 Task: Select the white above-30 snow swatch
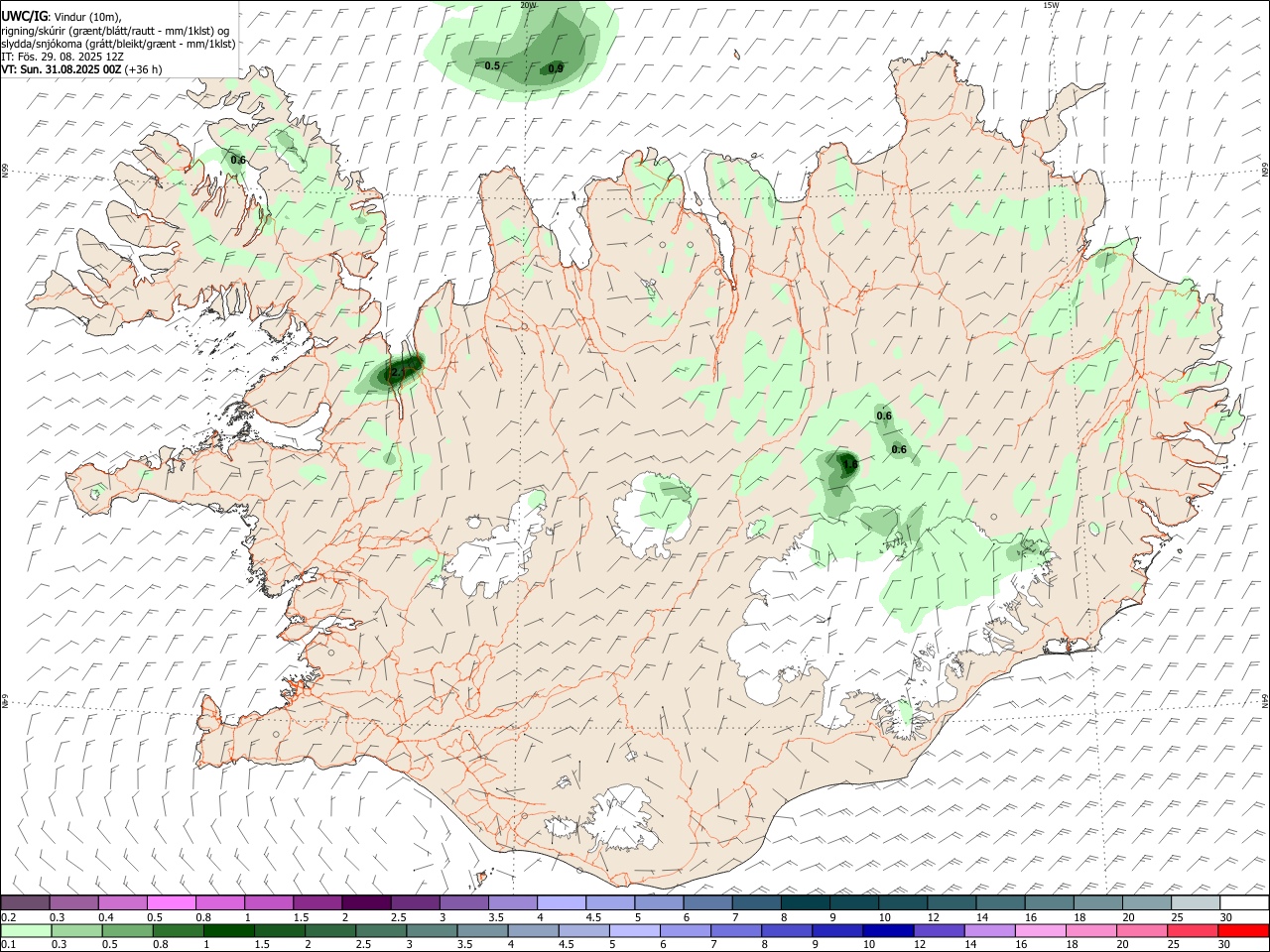(x=1243, y=903)
